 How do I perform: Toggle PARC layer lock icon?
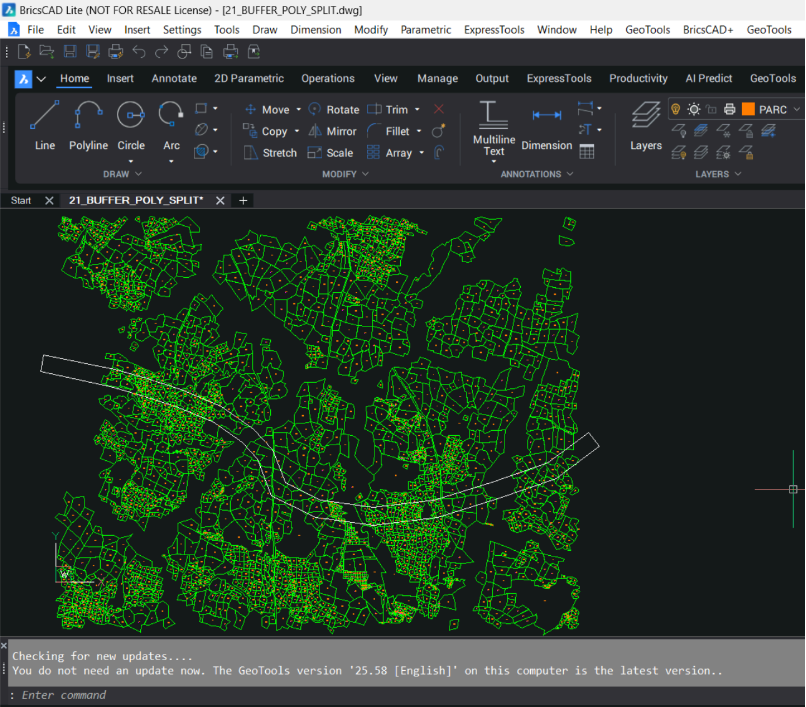point(711,109)
